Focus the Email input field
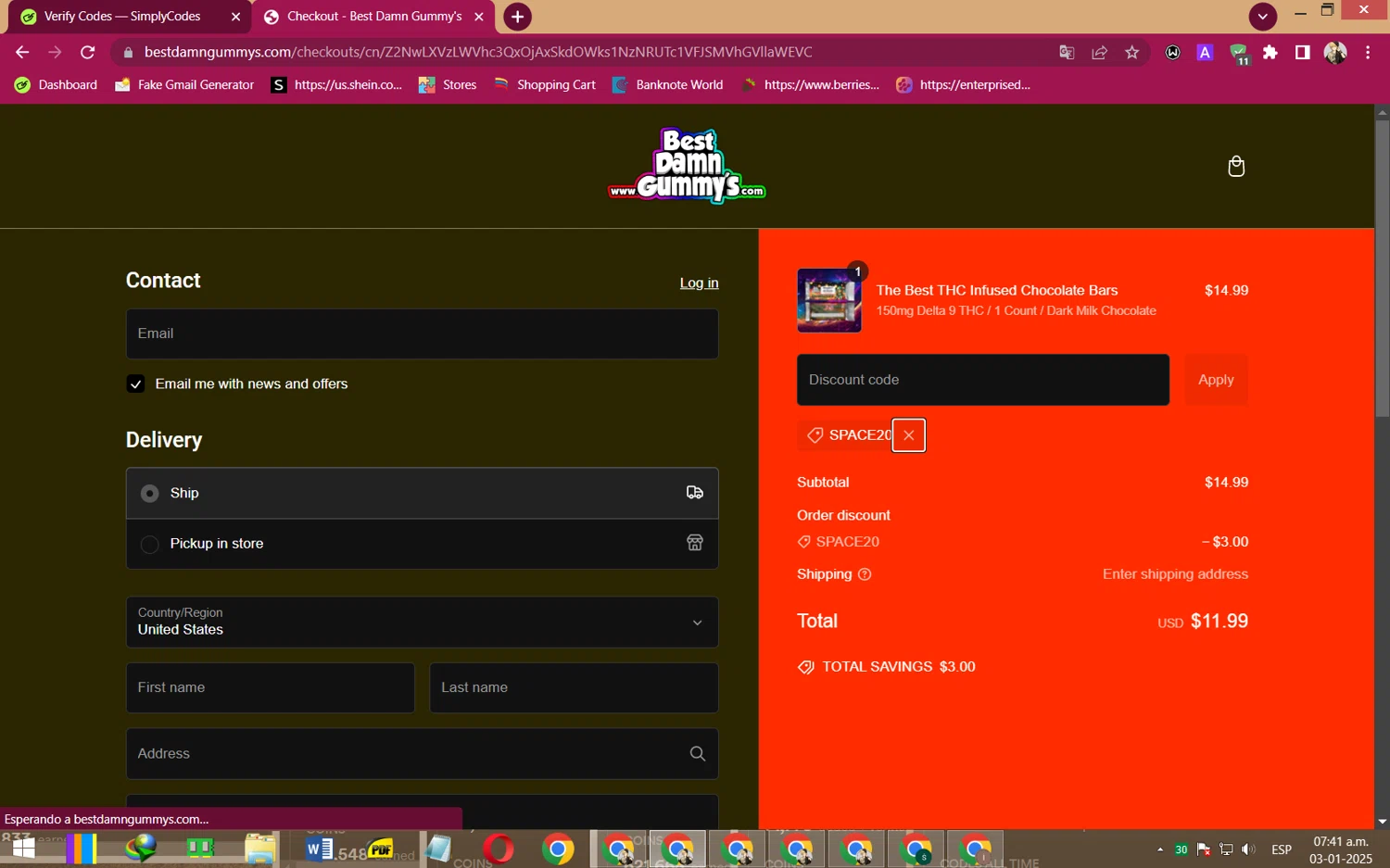The width and height of the screenshot is (1390, 868). click(422, 333)
